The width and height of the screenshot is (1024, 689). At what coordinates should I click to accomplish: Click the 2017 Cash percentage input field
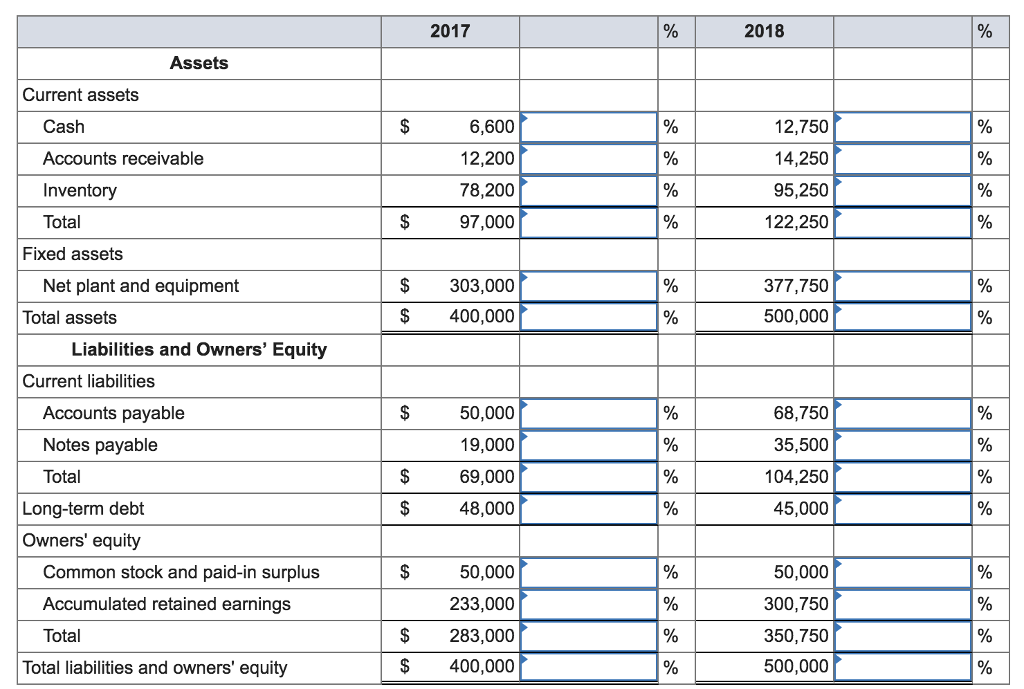588,127
